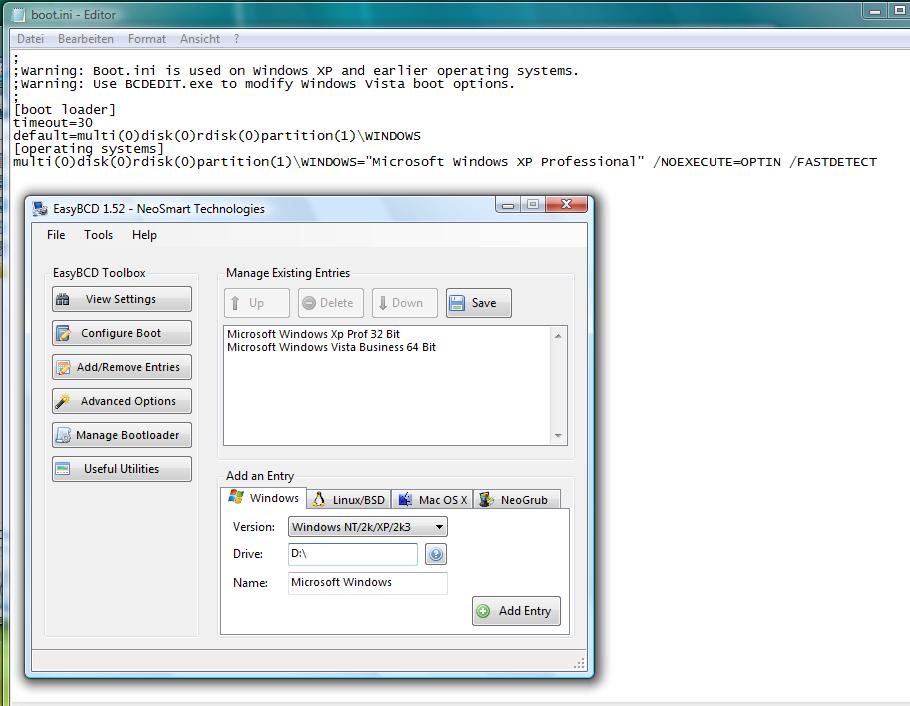Viewport: 910px width, 706px height.
Task: Click the floppy disk icon on Save
Action: (457, 303)
